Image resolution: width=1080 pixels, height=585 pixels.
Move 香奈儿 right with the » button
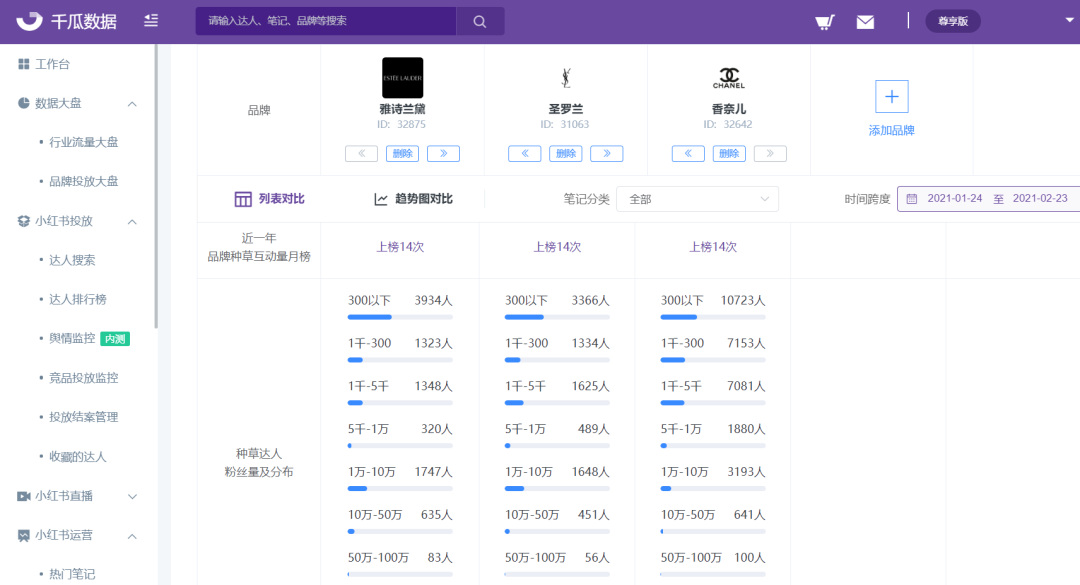pos(770,154)
